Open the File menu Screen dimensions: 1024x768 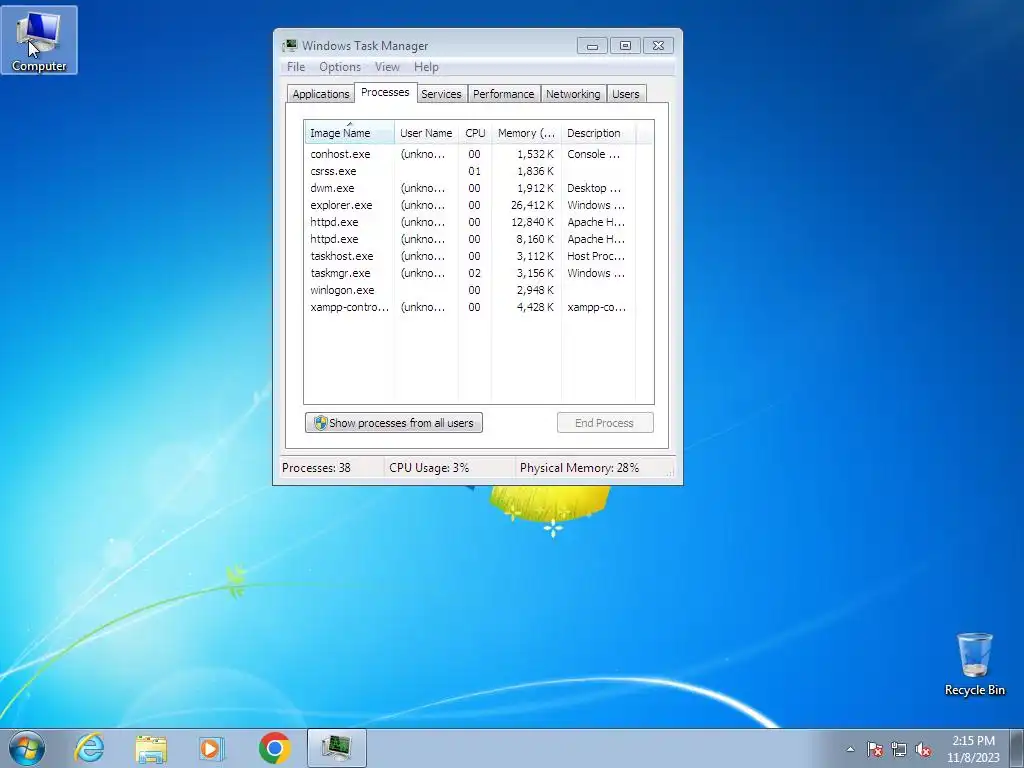click(296, 67)
